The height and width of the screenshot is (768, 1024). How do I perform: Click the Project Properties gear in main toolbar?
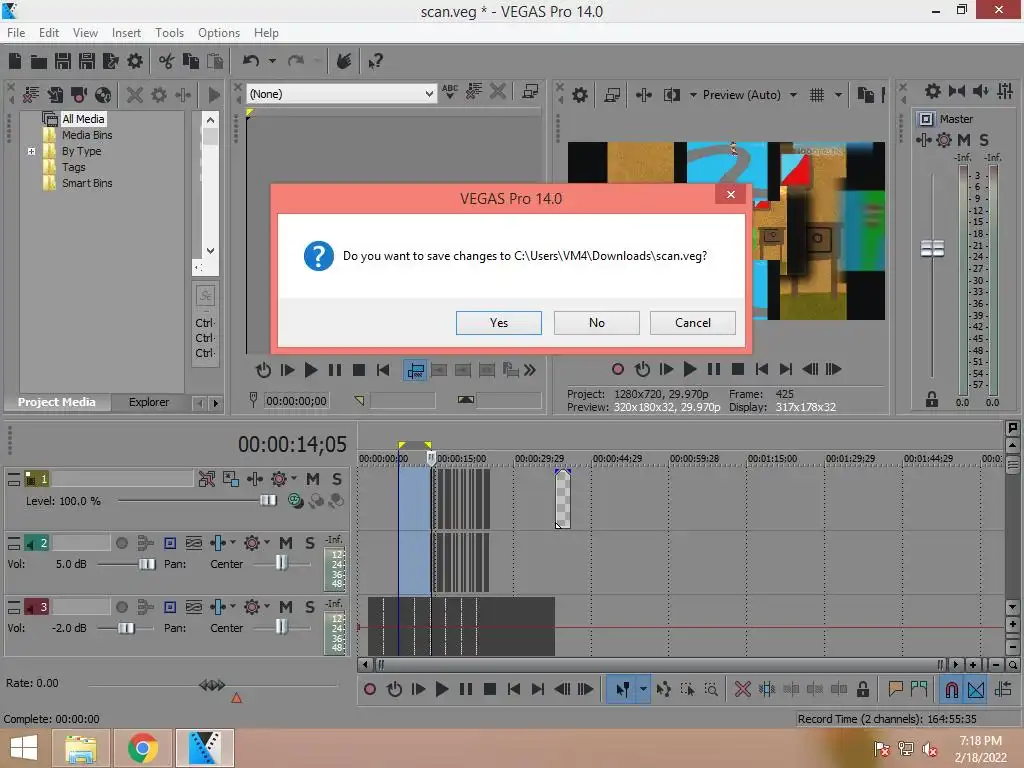point(135,61)
